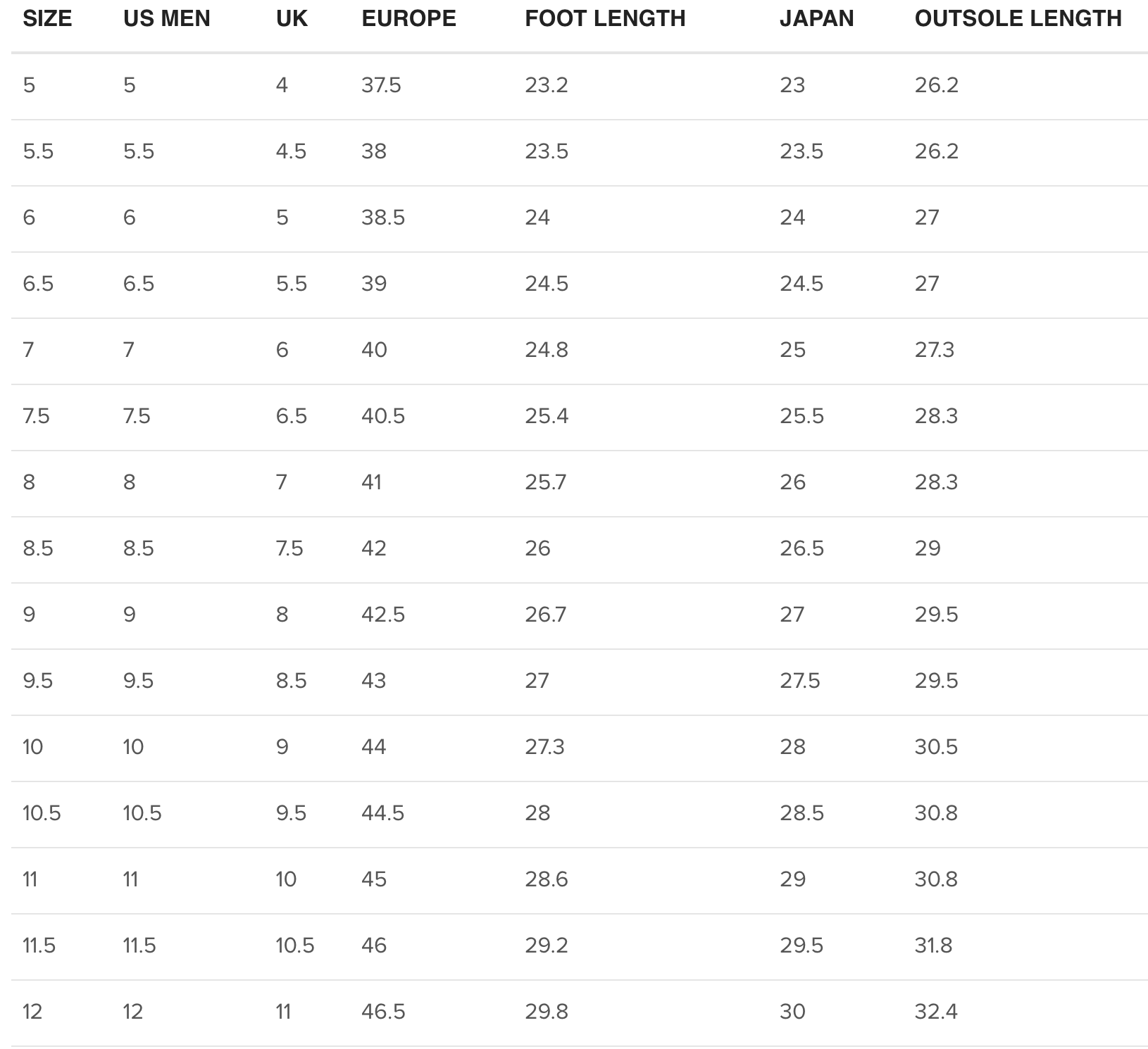Select Japan size 25.5 cell
Screen dimensions: 1148x1049
[x=801, y=416]
